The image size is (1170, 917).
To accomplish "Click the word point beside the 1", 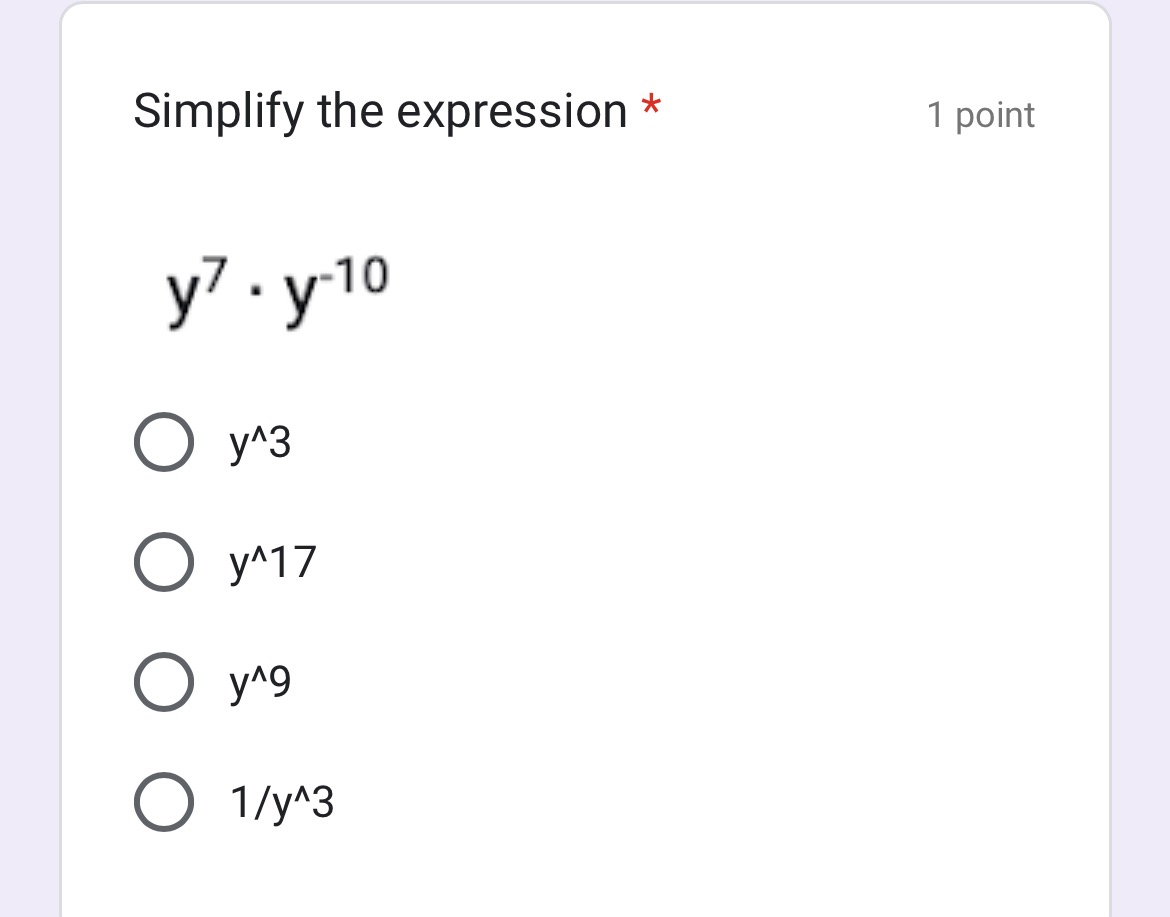I will point(995,117).
